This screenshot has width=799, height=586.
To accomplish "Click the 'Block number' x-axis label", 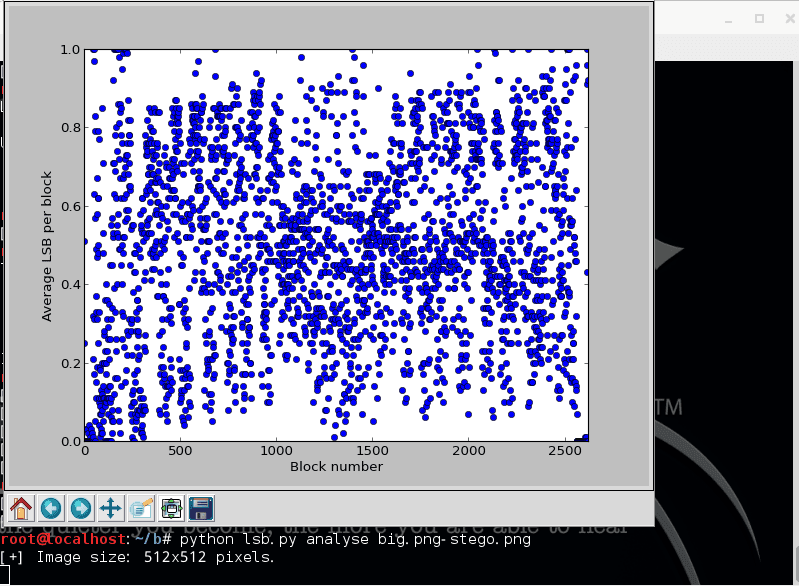I will point(336,466).
